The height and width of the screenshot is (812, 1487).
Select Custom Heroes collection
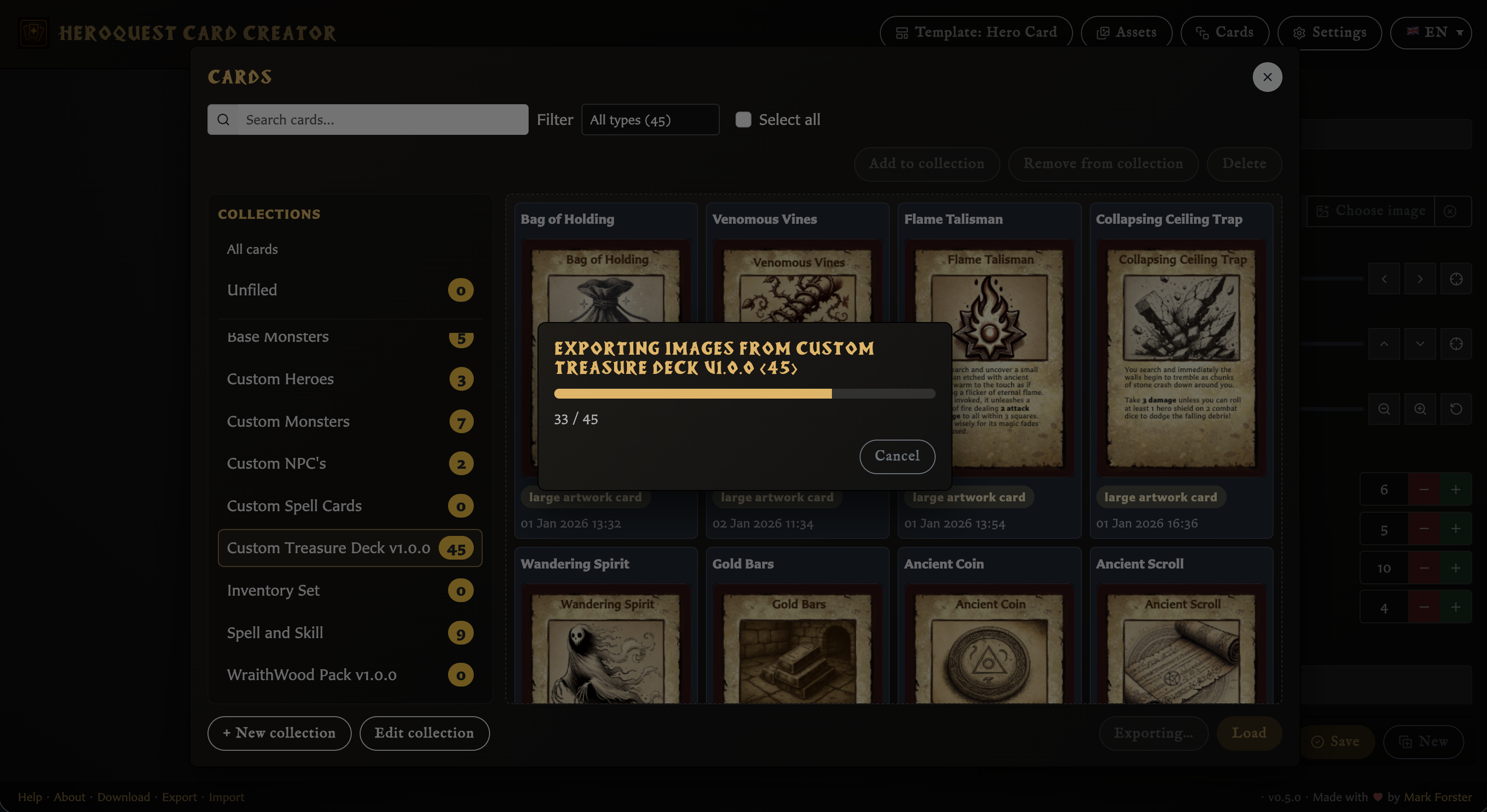click(x=350, y=379)
